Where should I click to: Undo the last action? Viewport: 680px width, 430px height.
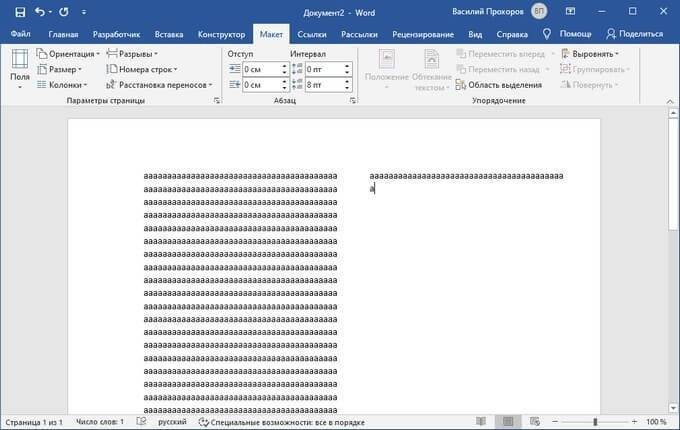[39, 12]
